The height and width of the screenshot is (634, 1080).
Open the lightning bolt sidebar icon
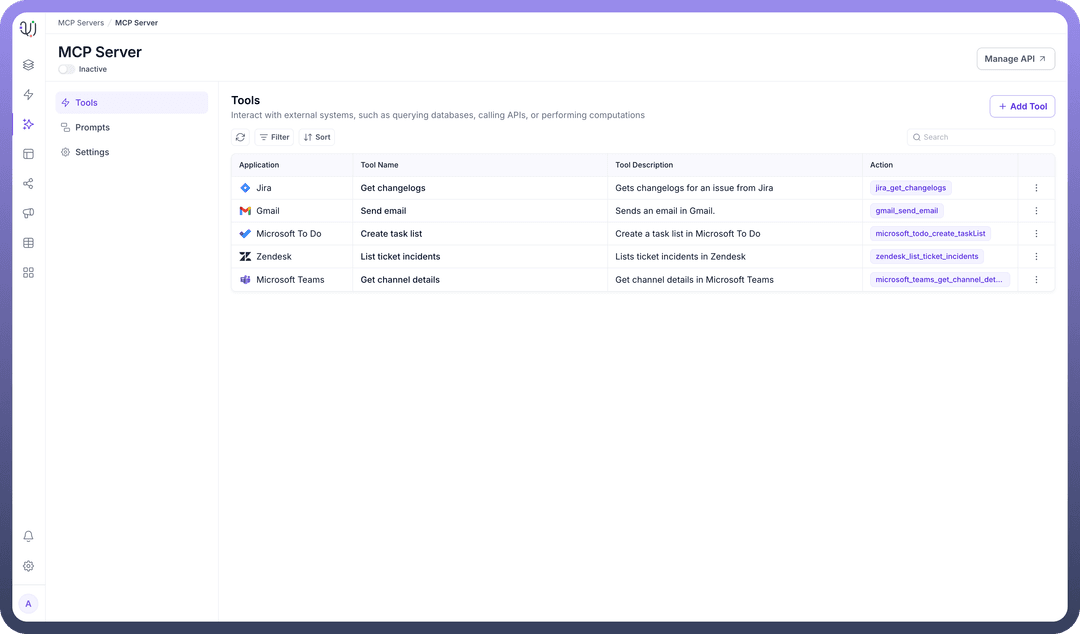(x=28, y=95)
